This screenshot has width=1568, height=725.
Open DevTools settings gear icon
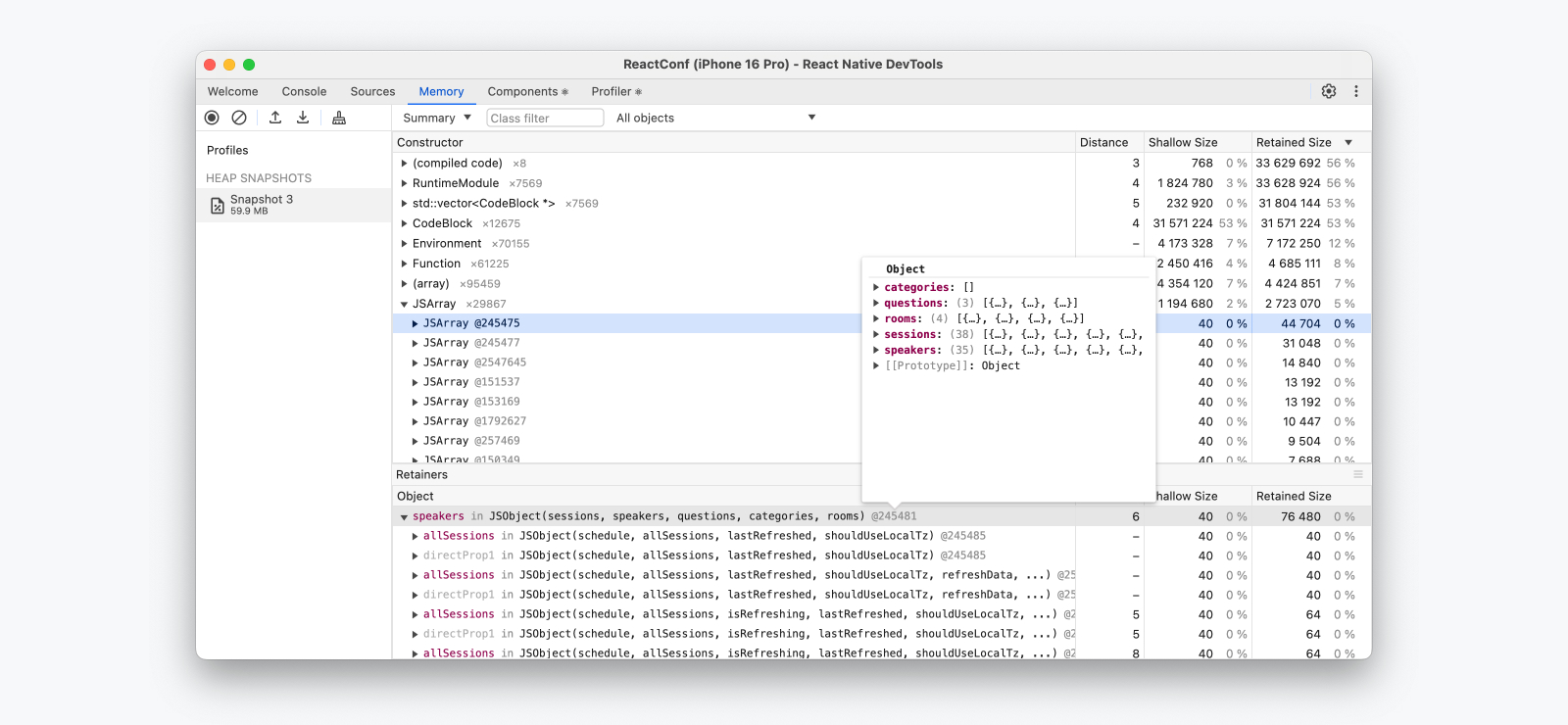point(1329,91)
